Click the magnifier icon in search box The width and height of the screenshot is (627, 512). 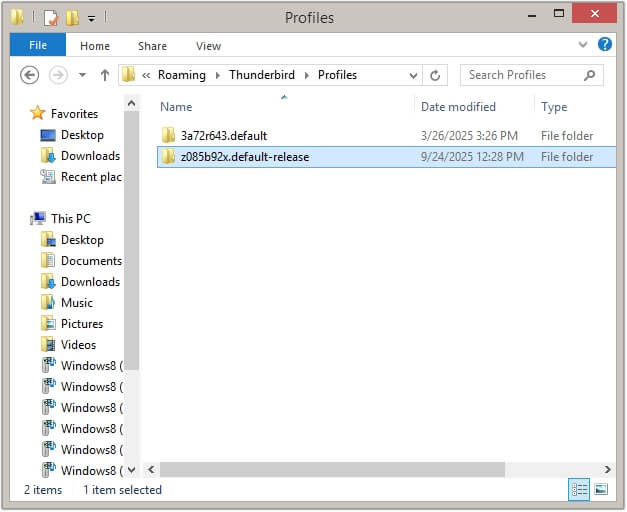tap(591, 75)
